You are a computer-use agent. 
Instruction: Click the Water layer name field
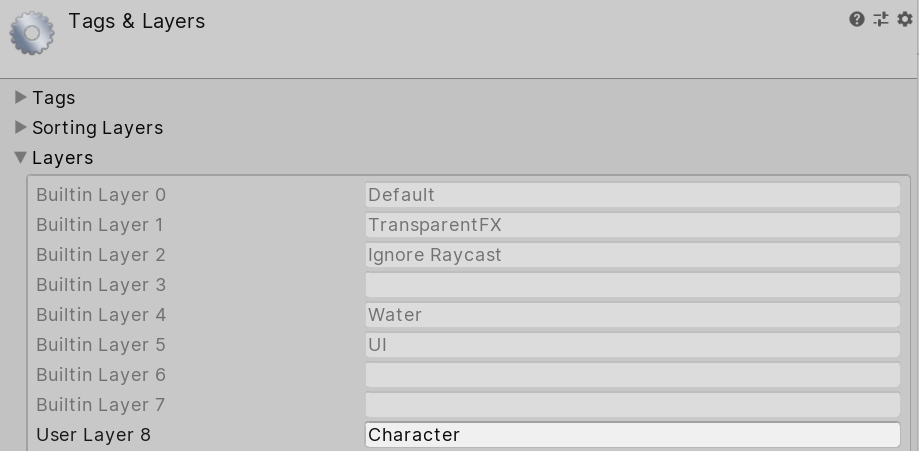coord(632,315)
